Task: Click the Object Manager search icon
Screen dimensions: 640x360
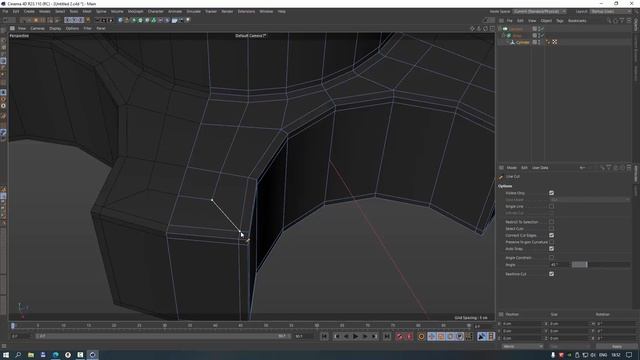Action: click(x=609, y=20)
